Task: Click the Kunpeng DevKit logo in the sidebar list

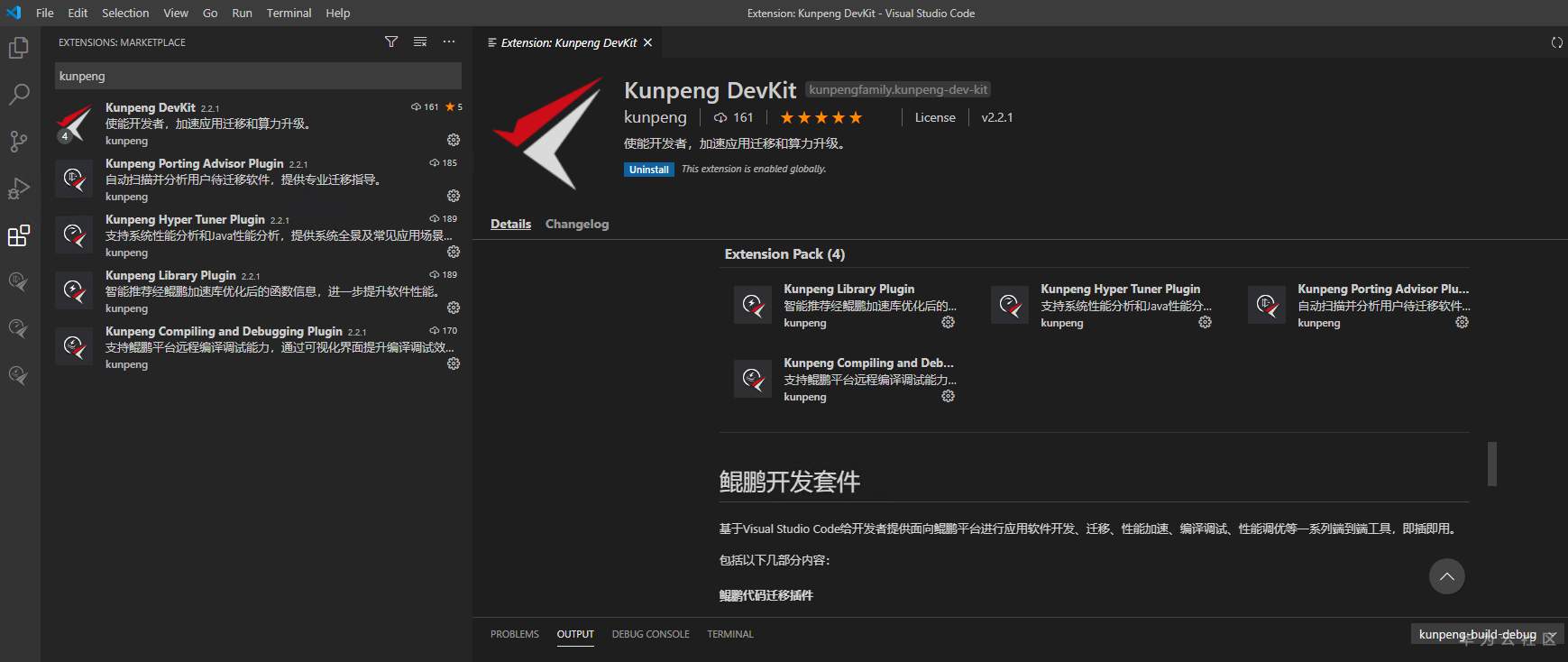Action: (74, 124)
